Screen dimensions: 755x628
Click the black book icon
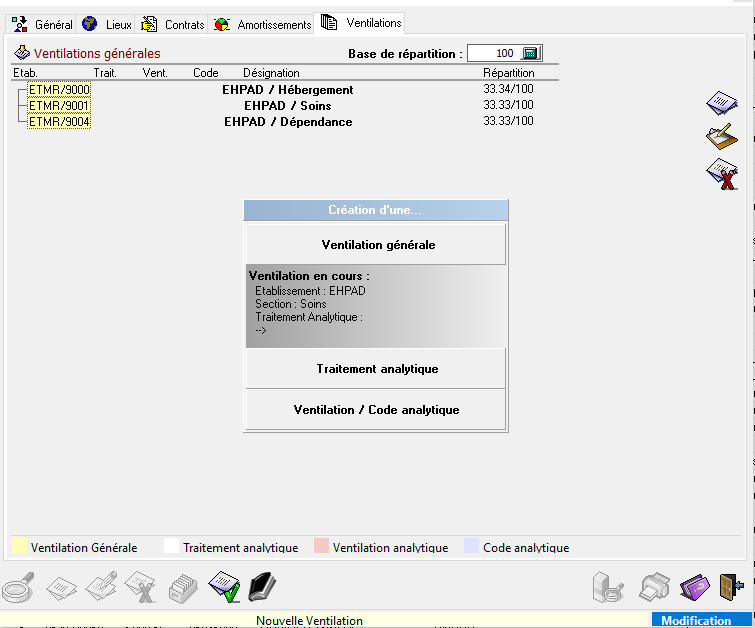point(261,586)
